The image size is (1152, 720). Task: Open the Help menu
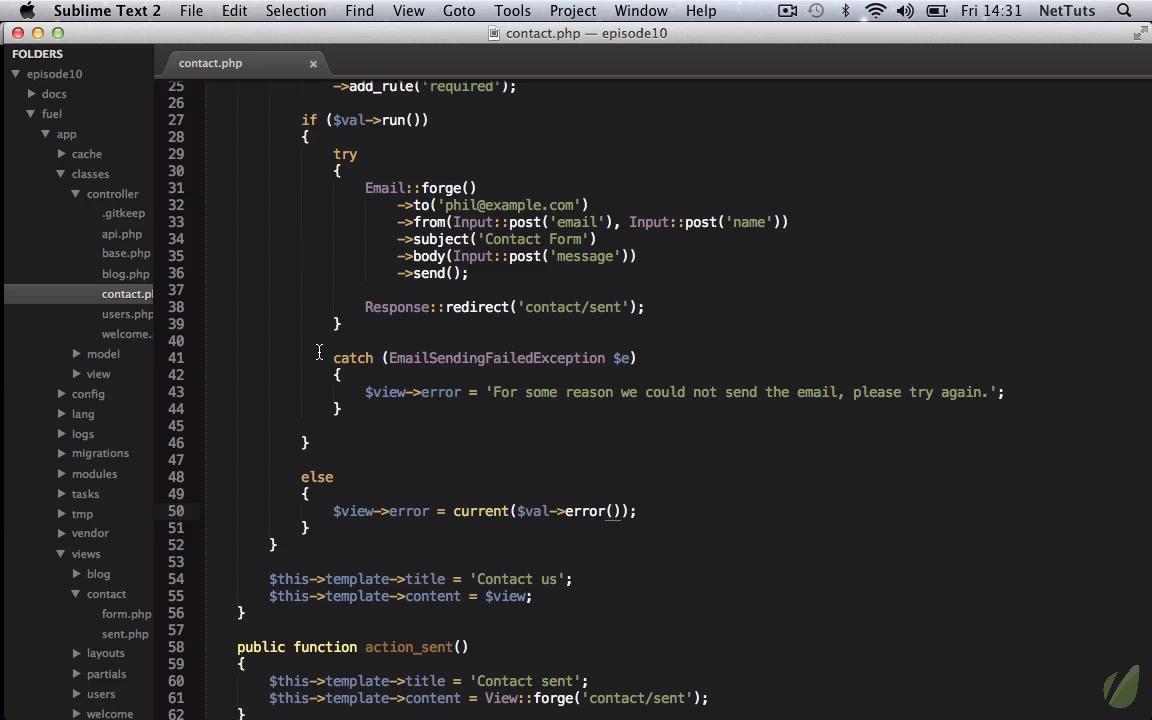[701, 10]
